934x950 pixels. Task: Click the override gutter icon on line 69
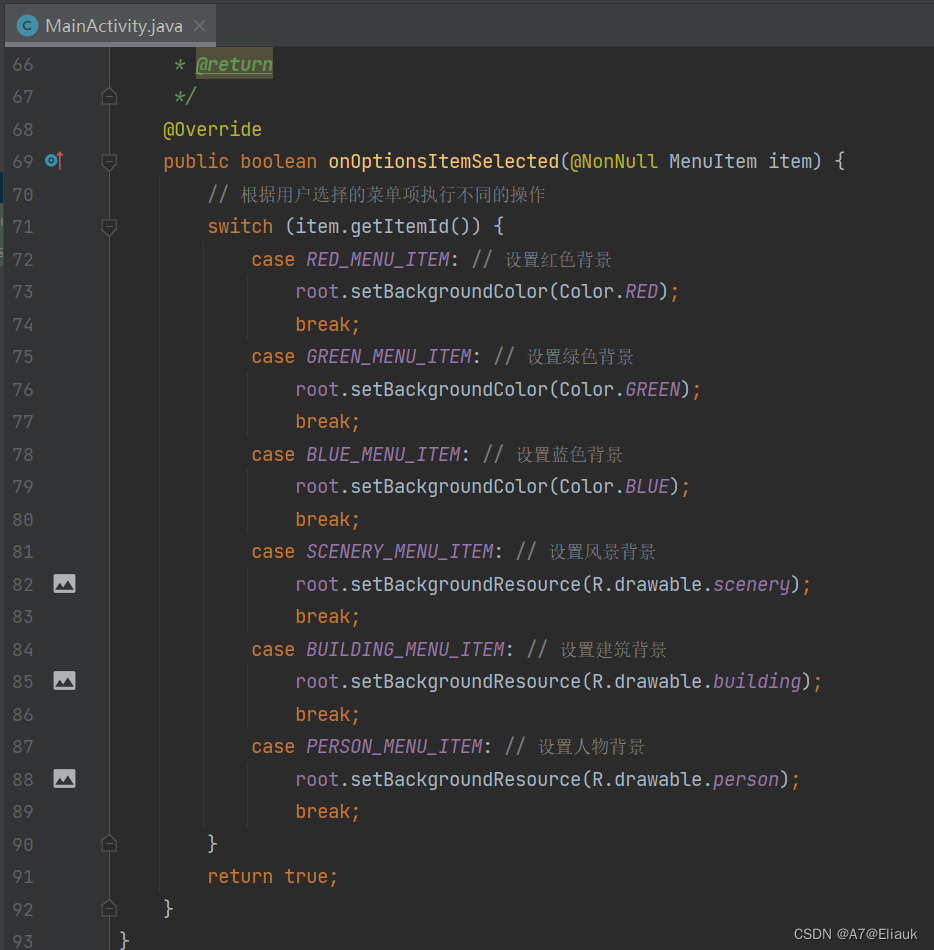[55, 161]
